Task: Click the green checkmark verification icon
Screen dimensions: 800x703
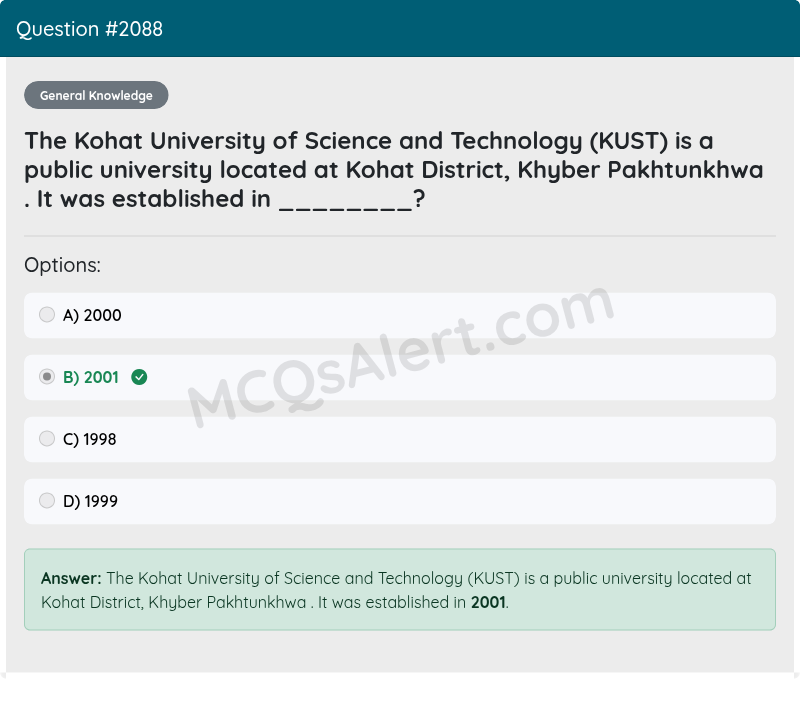Action: click(x=139, y=377)
